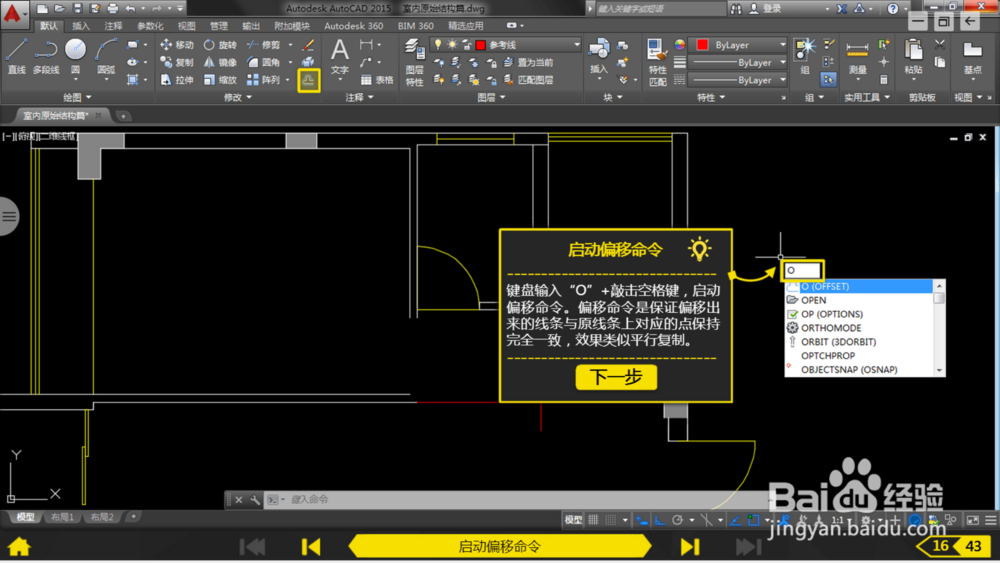
Task: Click the Array (阵列) tool
Action: (x=264, y=80)
